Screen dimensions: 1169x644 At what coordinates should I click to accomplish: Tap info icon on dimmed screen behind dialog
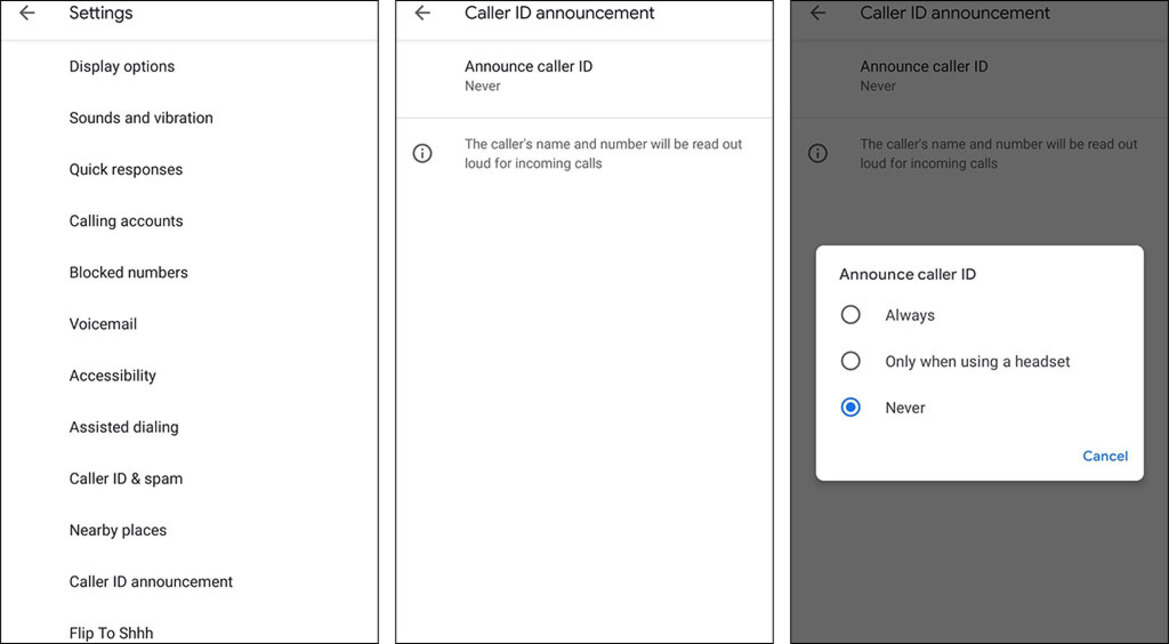click(x=818, y=154)
